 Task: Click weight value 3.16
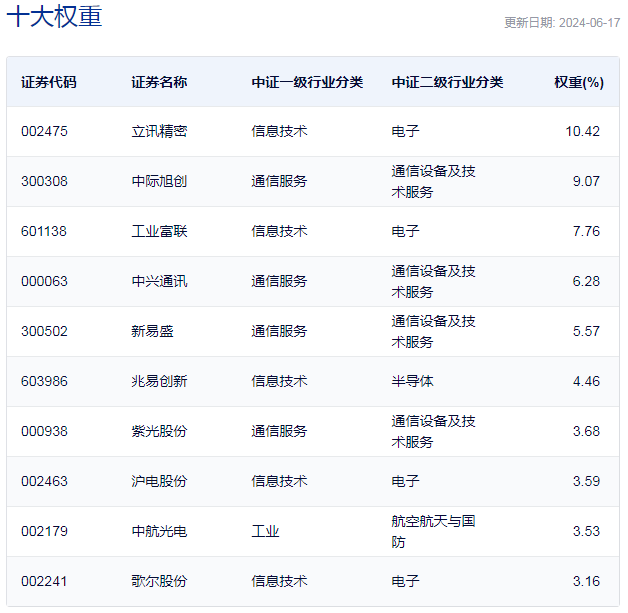[x=586, y=582]
